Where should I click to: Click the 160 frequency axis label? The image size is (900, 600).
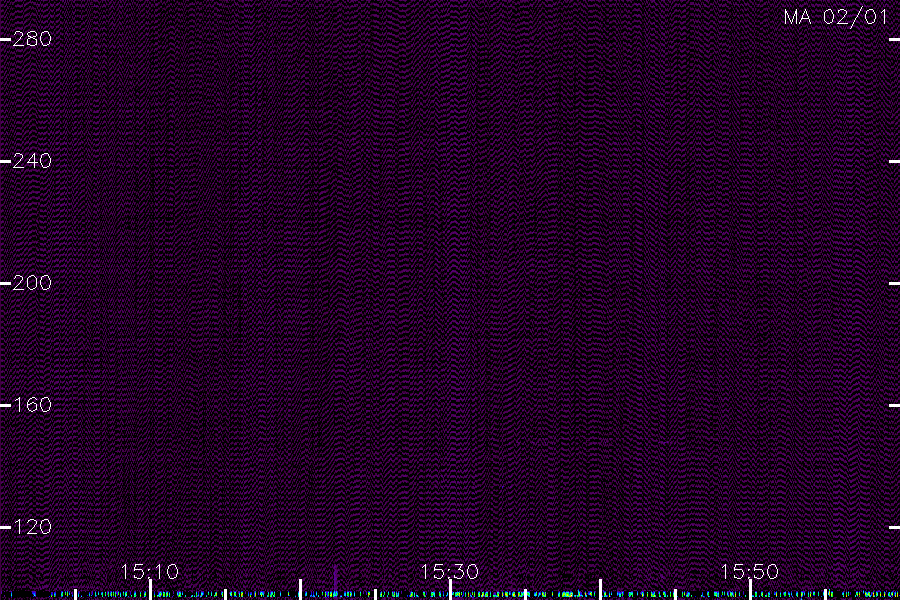(32, 405)
